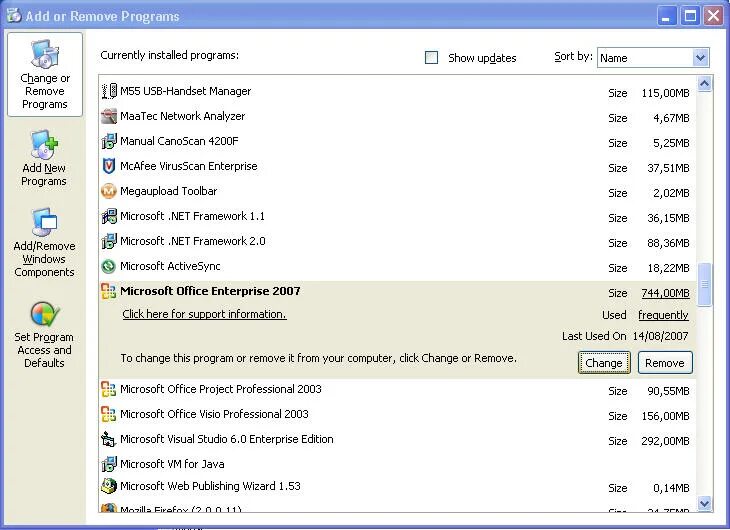The height and width of the screenshot is (530, 730).
Task: Click the Office Project Professional 2003 icon
Action: [x=109, y=389]
